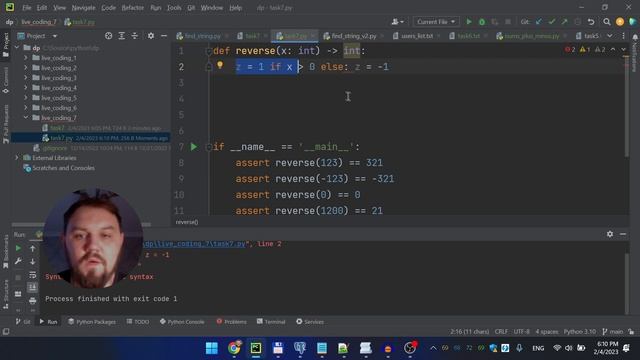Start debugging with the green bug icon
The image size is (640, 360).
pos(482,22)
